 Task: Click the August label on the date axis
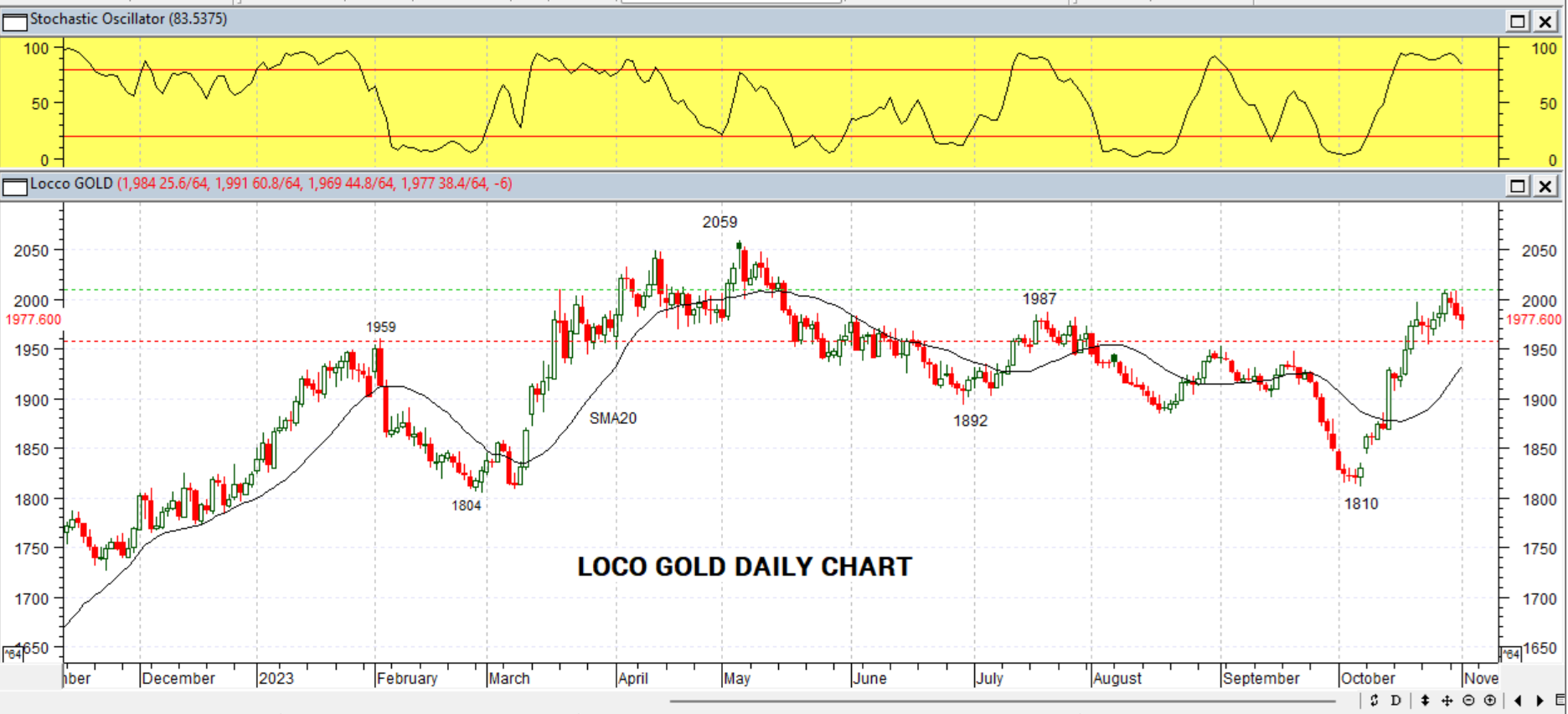tap(1117, 678)
